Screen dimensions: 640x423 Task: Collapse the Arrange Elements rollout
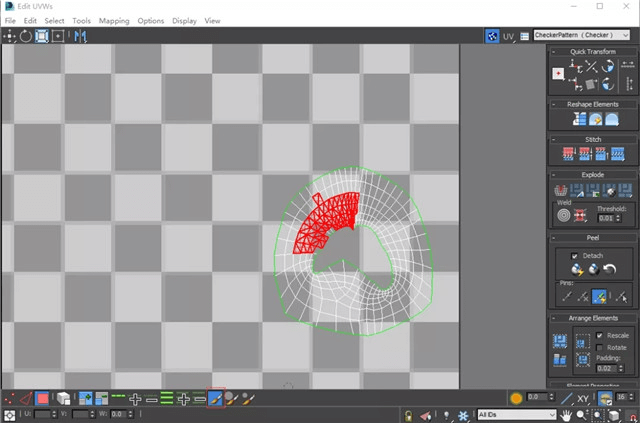(554, 318)
